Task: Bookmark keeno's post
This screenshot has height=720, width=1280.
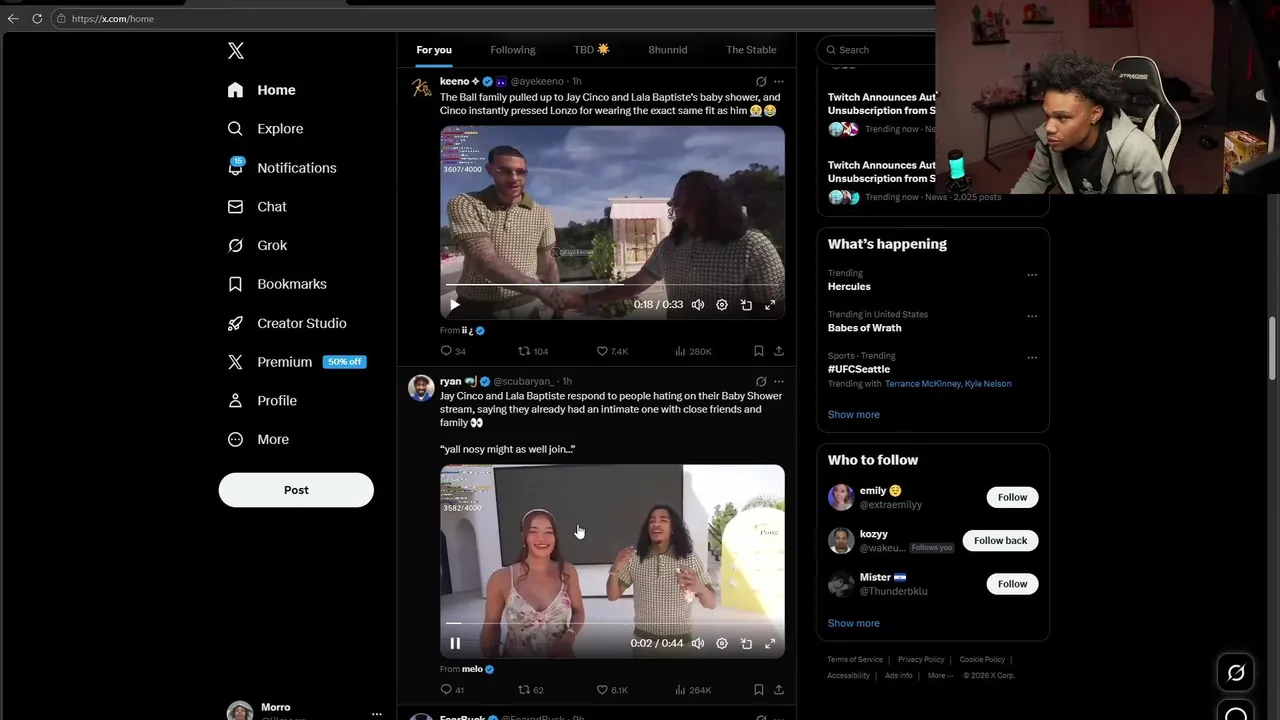Action: coord(759,351)
